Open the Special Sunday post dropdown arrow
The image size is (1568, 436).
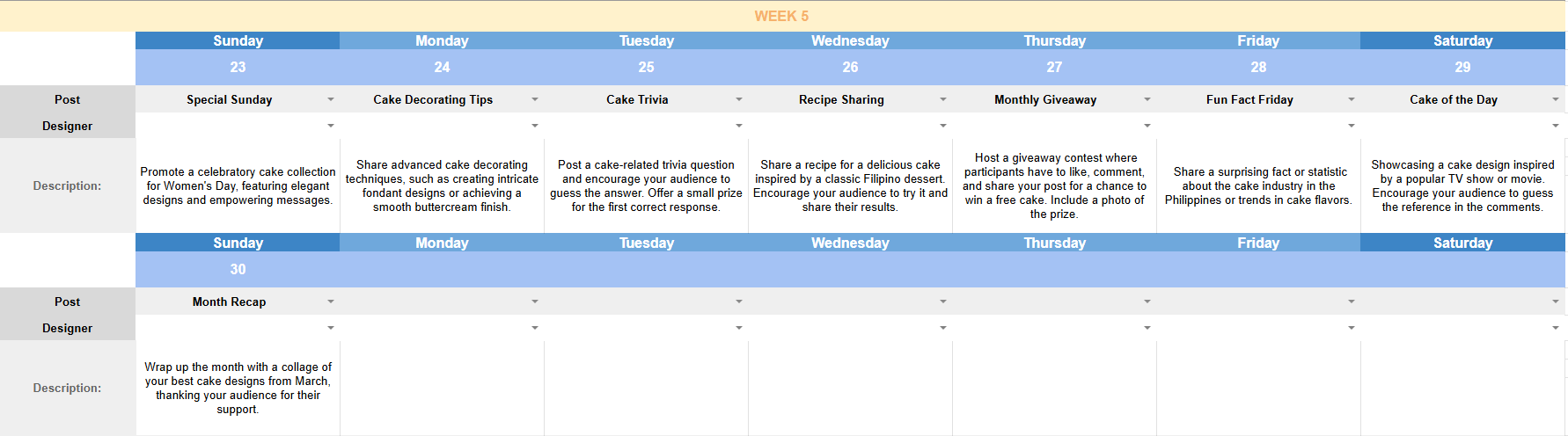click(x=331, y=99)
